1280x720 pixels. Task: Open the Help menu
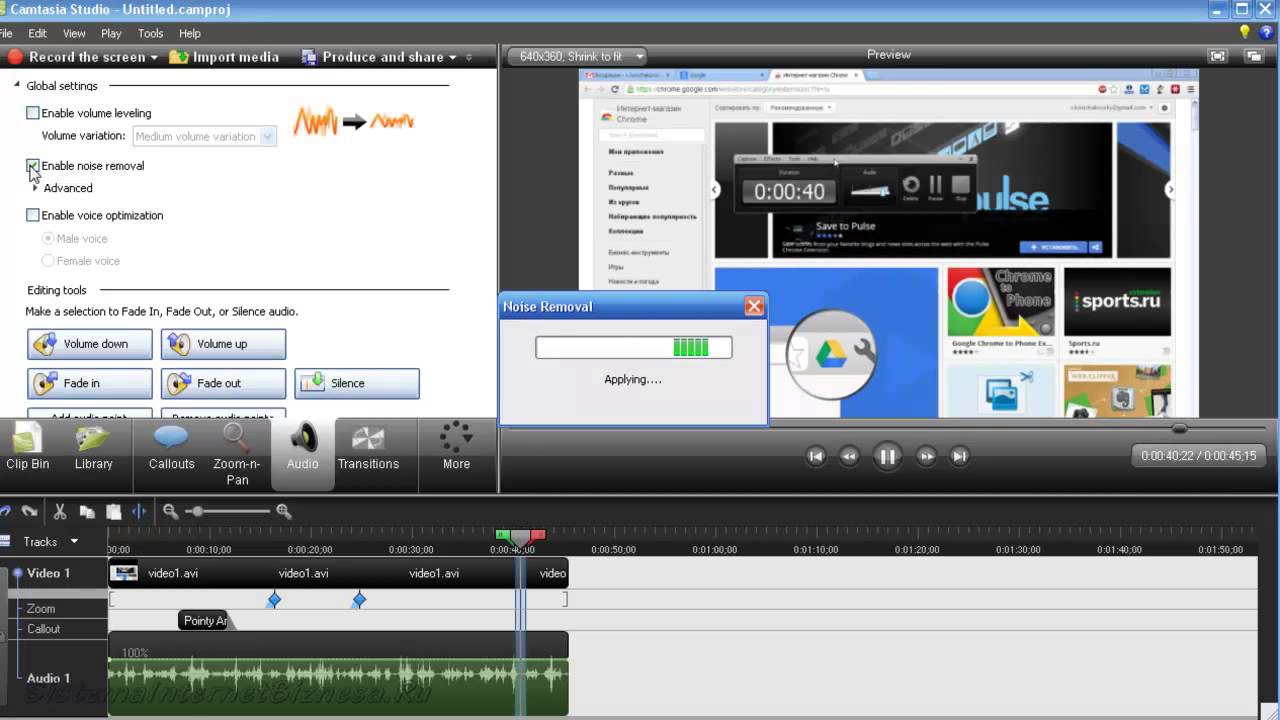[x=189, y=33]
